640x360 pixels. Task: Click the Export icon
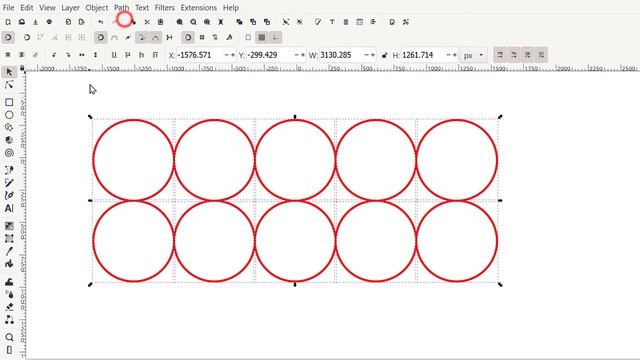pyautogui.click(x=82, y=22)
